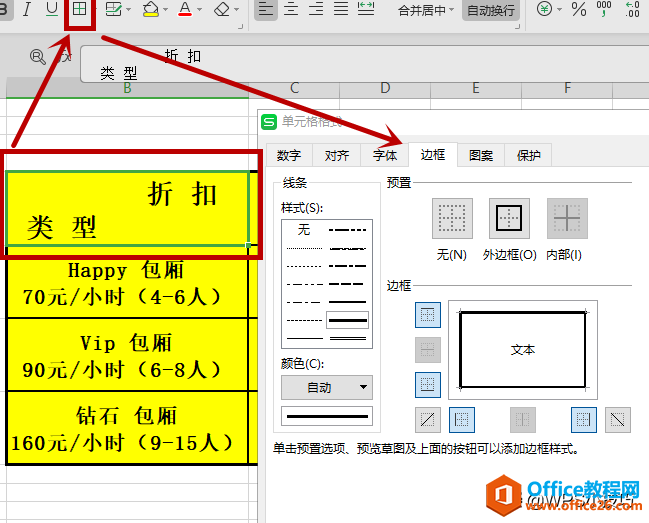
Task: Click in the formula bar input
Action: coord(364,64)
